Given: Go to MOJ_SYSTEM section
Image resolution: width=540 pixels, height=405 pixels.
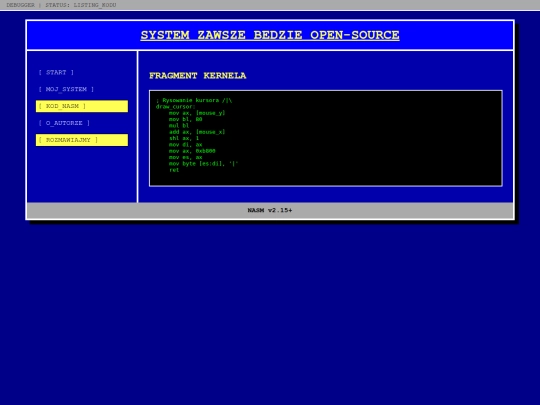Looking at the screenshot, I should coord(66,89).
